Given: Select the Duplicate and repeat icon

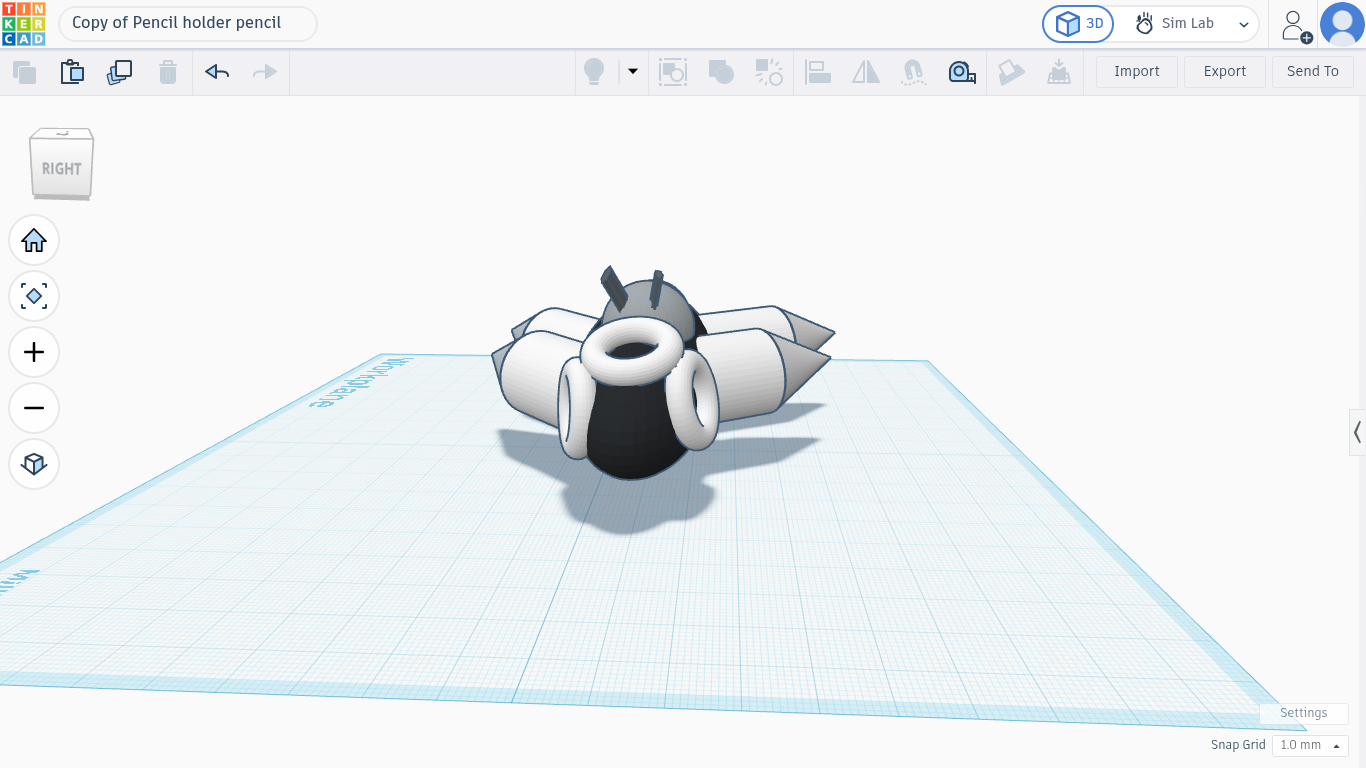Looking at the screenshot, I should [x=120, y=72].
